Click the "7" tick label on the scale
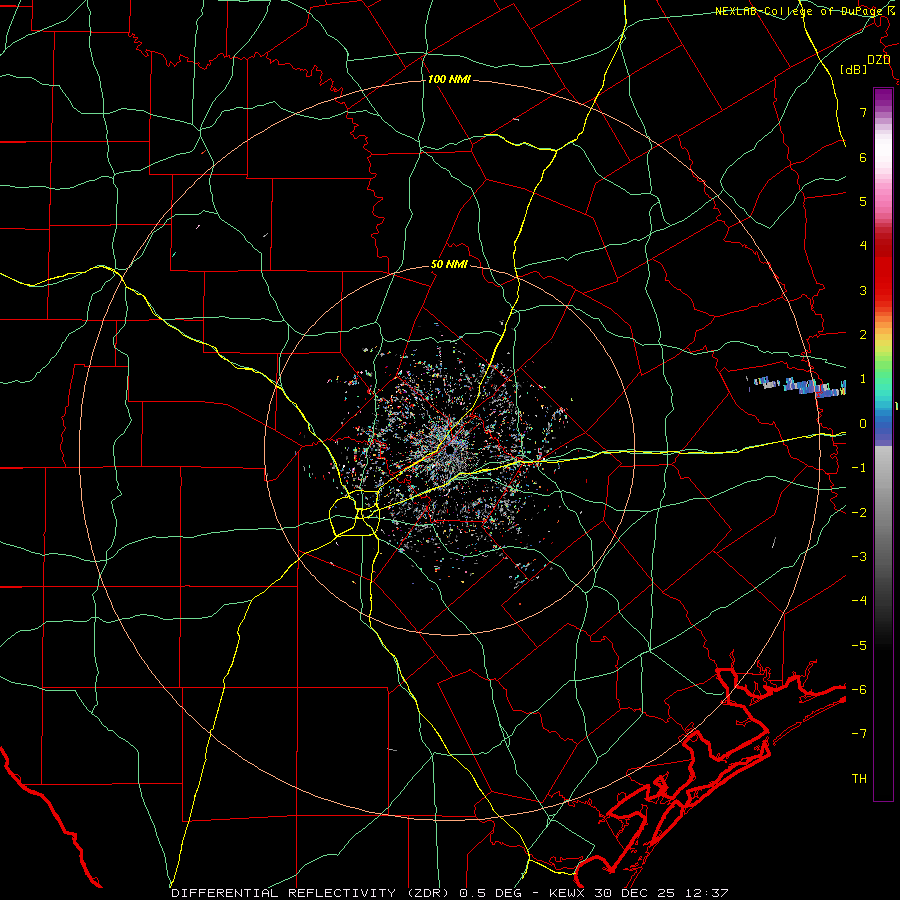The width and height of the screenshot is (900, 900). click(863, 112)
